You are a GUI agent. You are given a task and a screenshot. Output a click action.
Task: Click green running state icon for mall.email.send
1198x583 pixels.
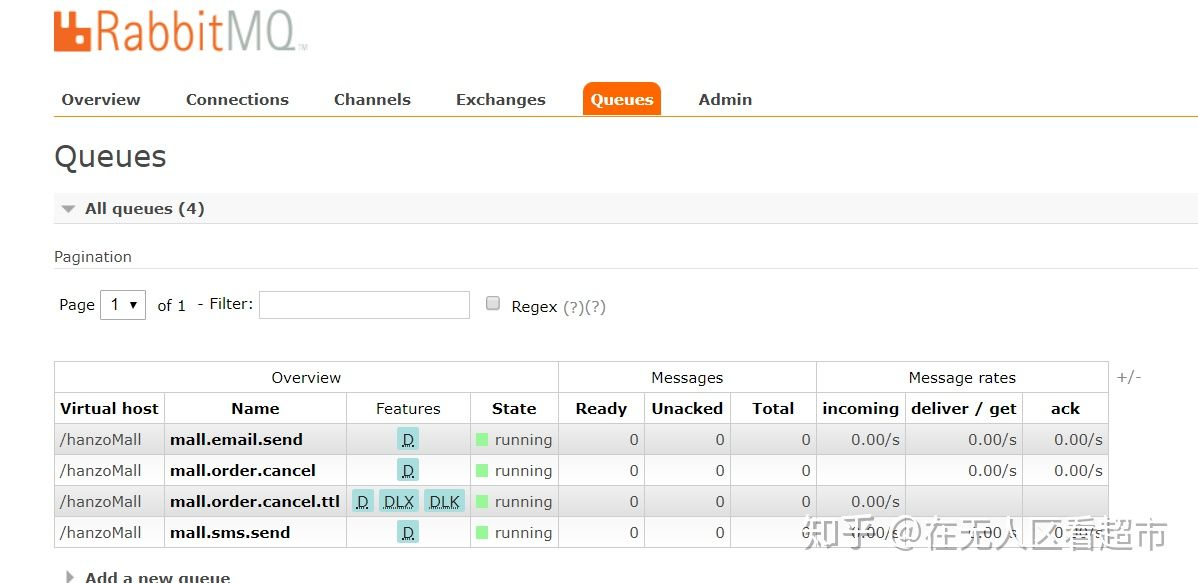tap(481, 439)
